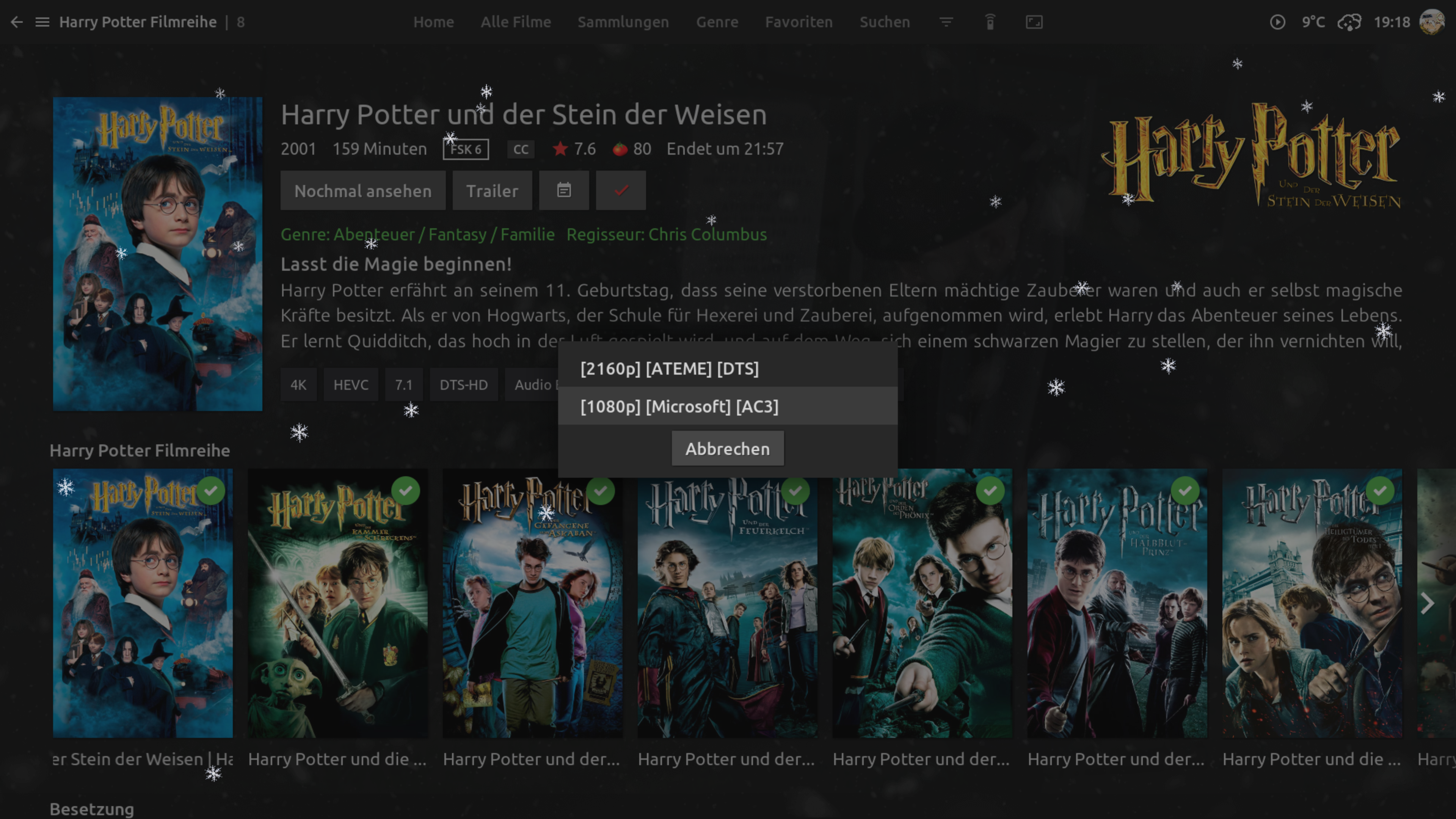This screenshot has width=1456, height=819.
Task: Open the weather cloud icon
Action: (x=1349, y=22)
